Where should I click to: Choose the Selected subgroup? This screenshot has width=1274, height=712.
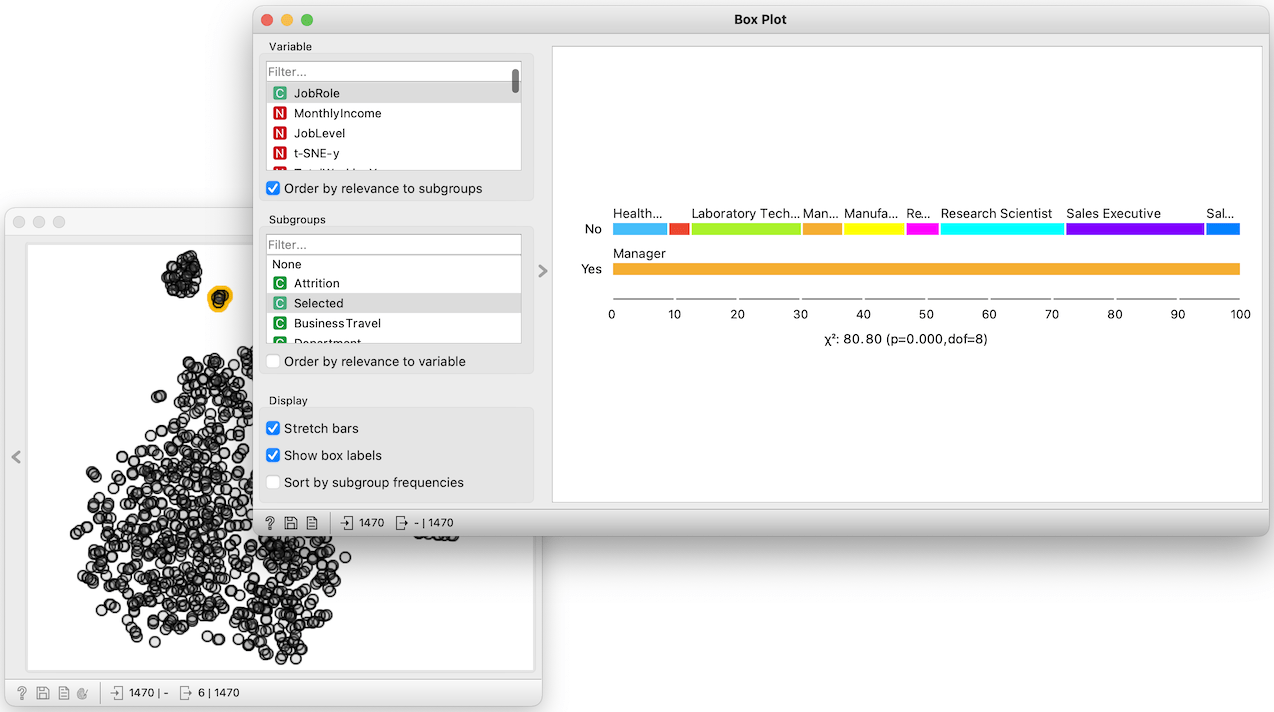point(393,303)
